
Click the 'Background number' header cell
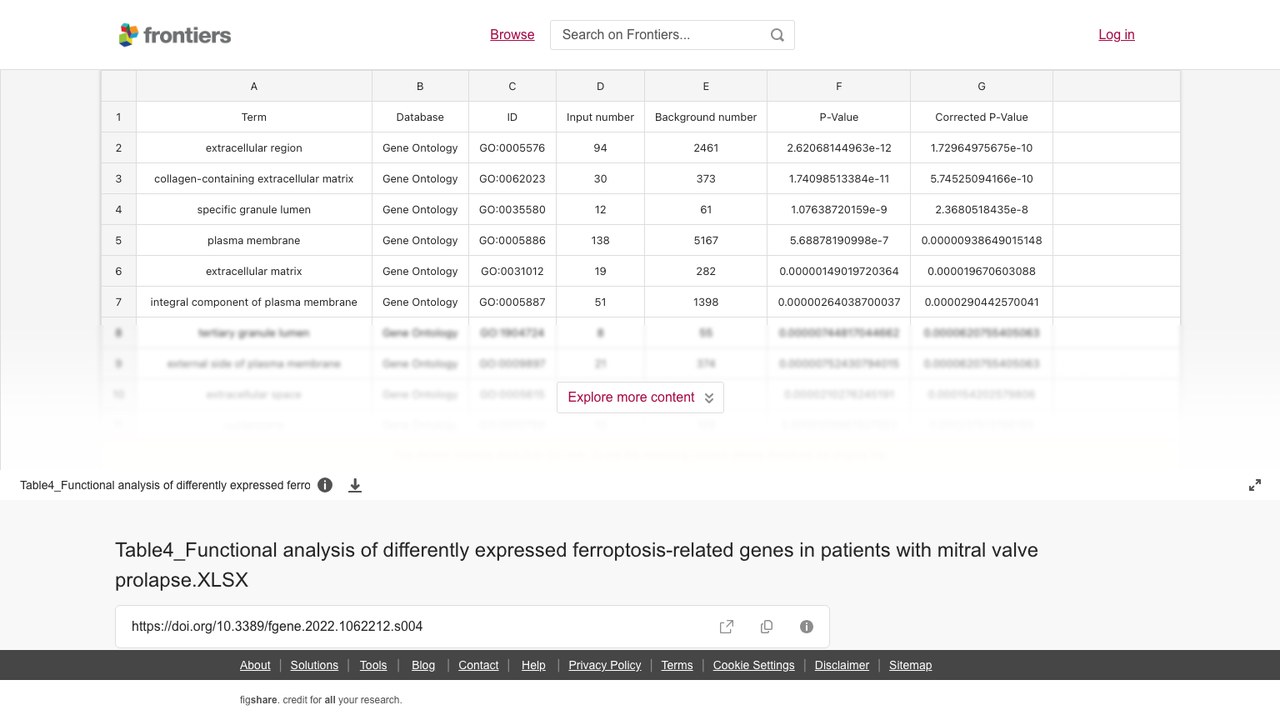pyautogui.click(x=706, y=117)
